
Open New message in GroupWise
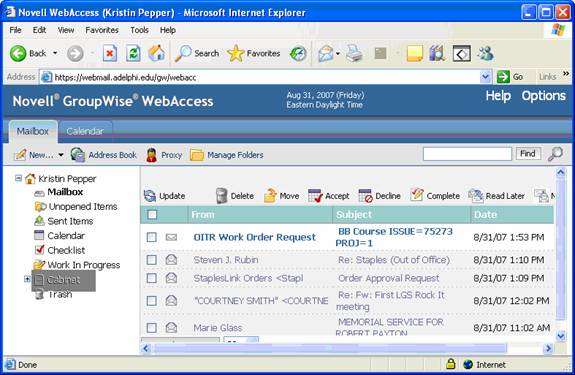click(x=33, y=155)
